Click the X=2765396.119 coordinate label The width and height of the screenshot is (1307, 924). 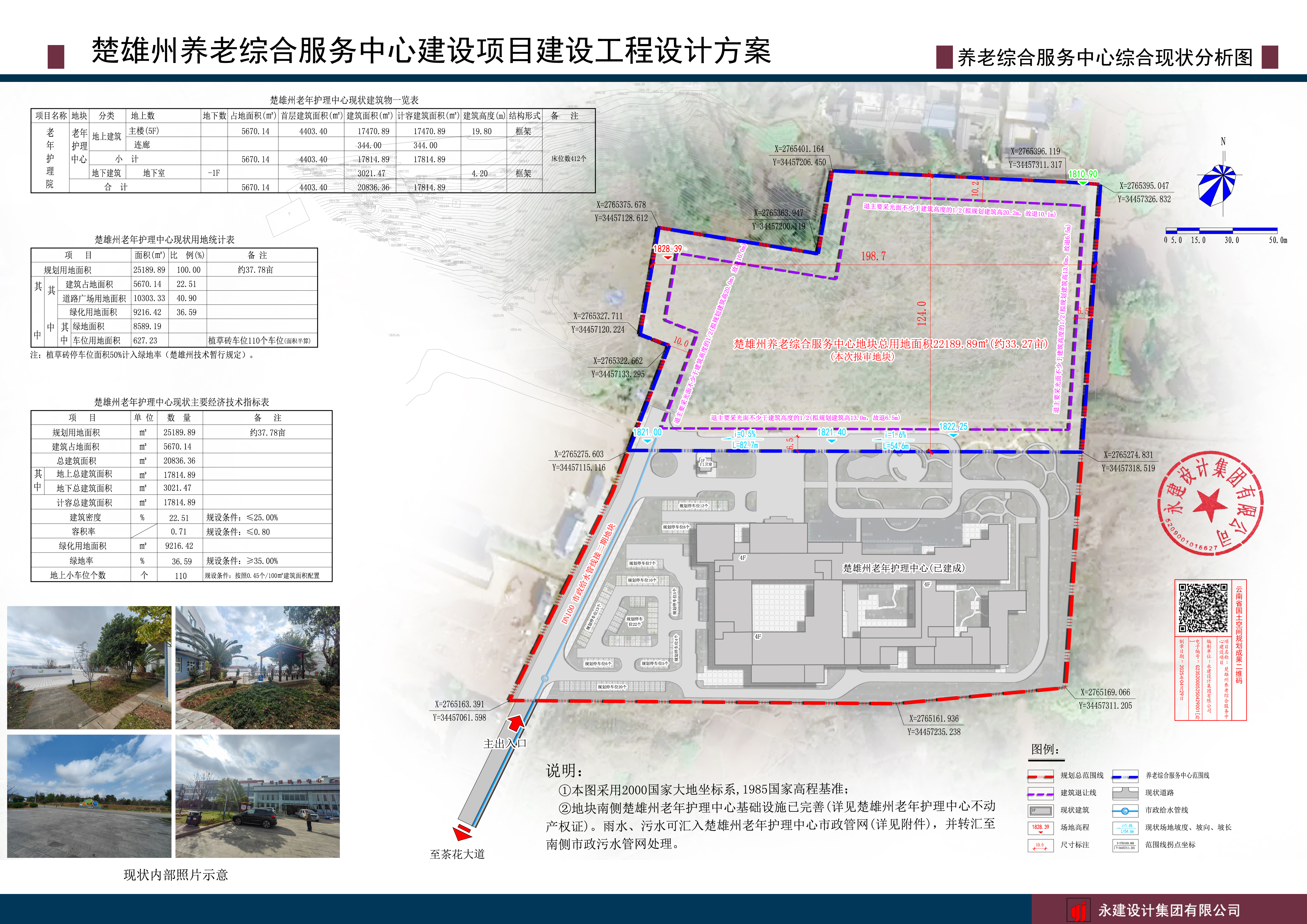pyautogui.click(x=1035, y=151)
